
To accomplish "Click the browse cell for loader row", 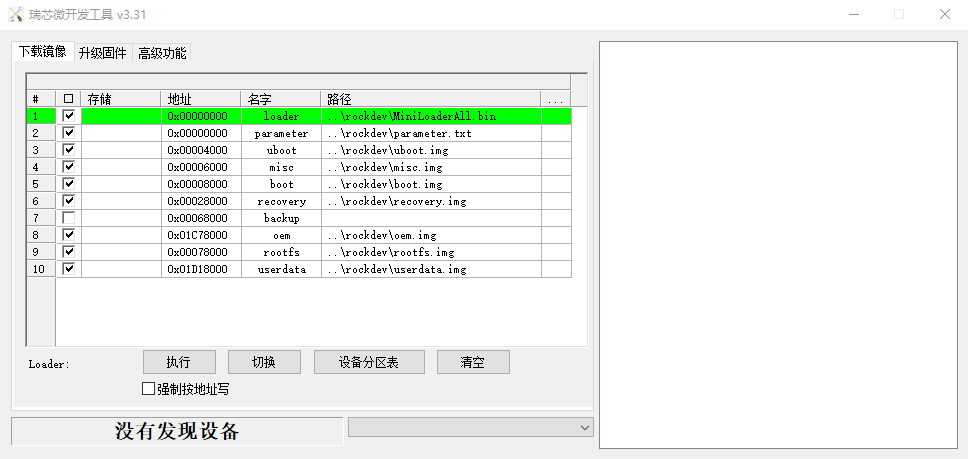I will coord(556,116).
